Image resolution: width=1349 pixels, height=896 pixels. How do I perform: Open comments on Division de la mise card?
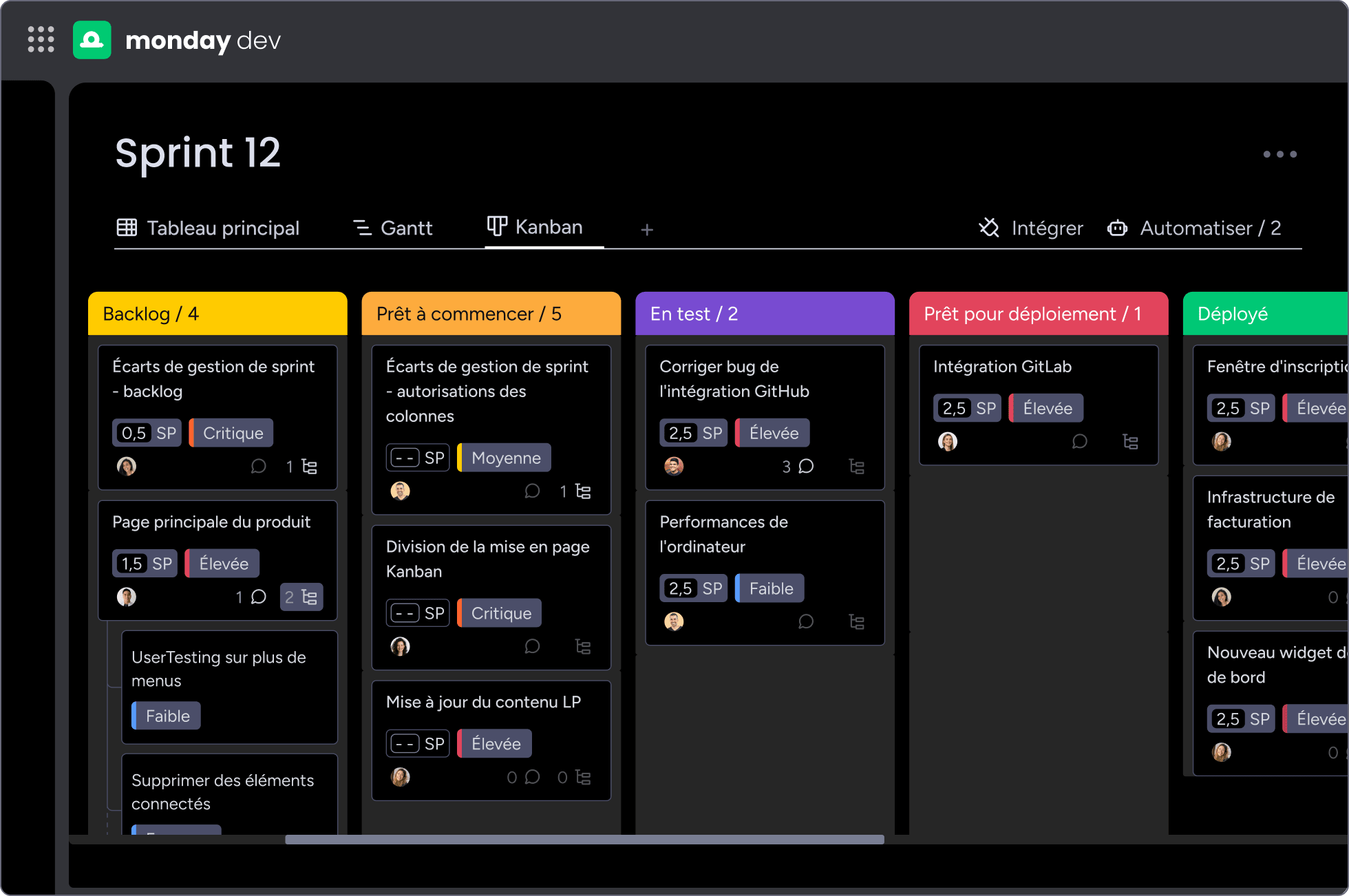pos(532,646)
